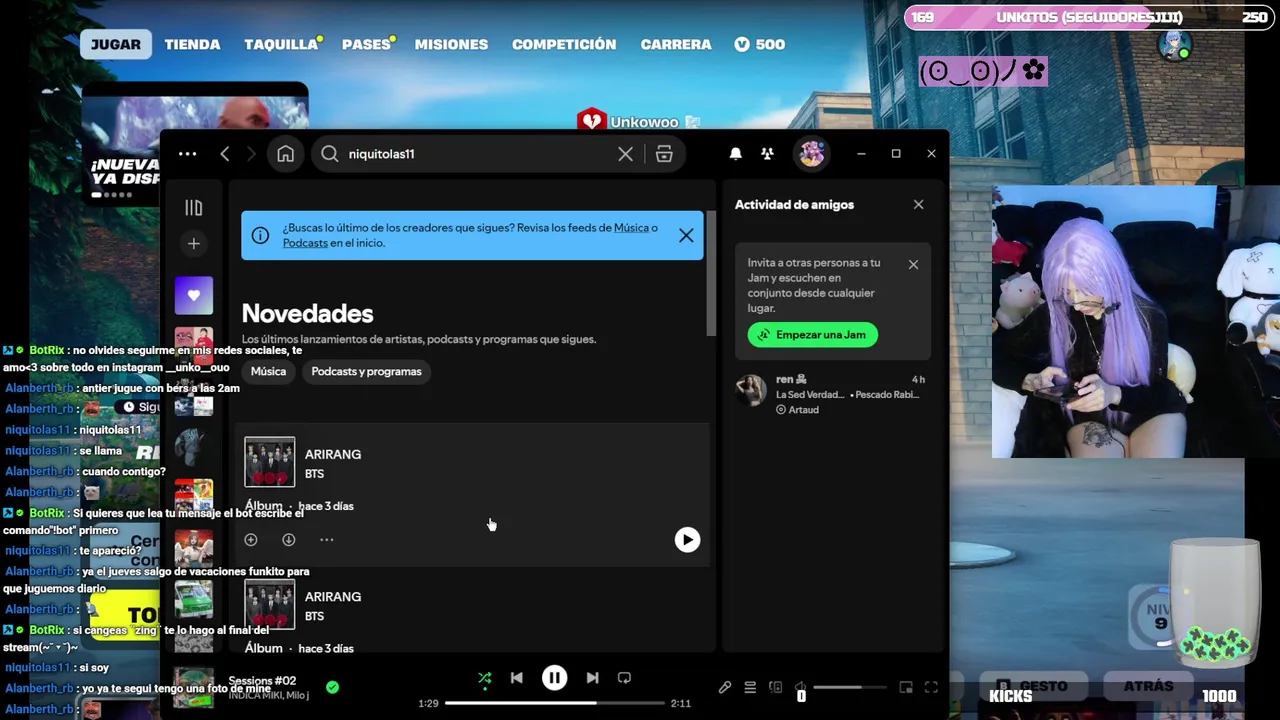Select COMPETICIÓN tab in Fortnite
The height and width of the screenshot is (720, 1280).
click(564, 44)
